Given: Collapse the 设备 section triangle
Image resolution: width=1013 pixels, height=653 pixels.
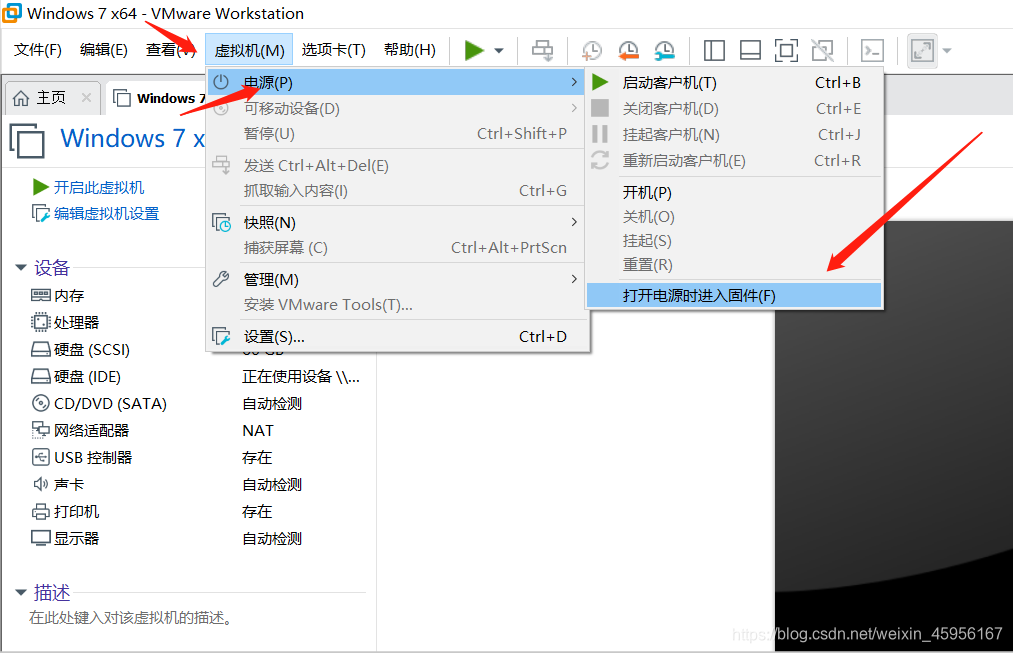Looking at the screenshot, I should [x=21, y=267].
